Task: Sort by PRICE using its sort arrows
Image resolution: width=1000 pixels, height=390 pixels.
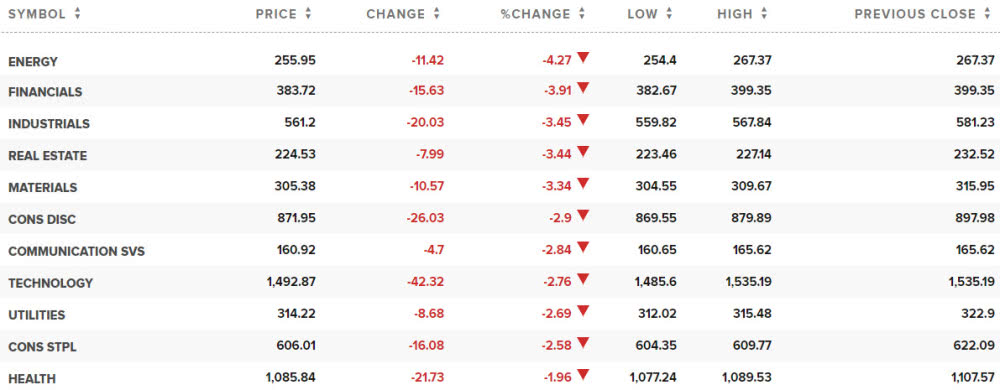Action: [x=309, y=13]
